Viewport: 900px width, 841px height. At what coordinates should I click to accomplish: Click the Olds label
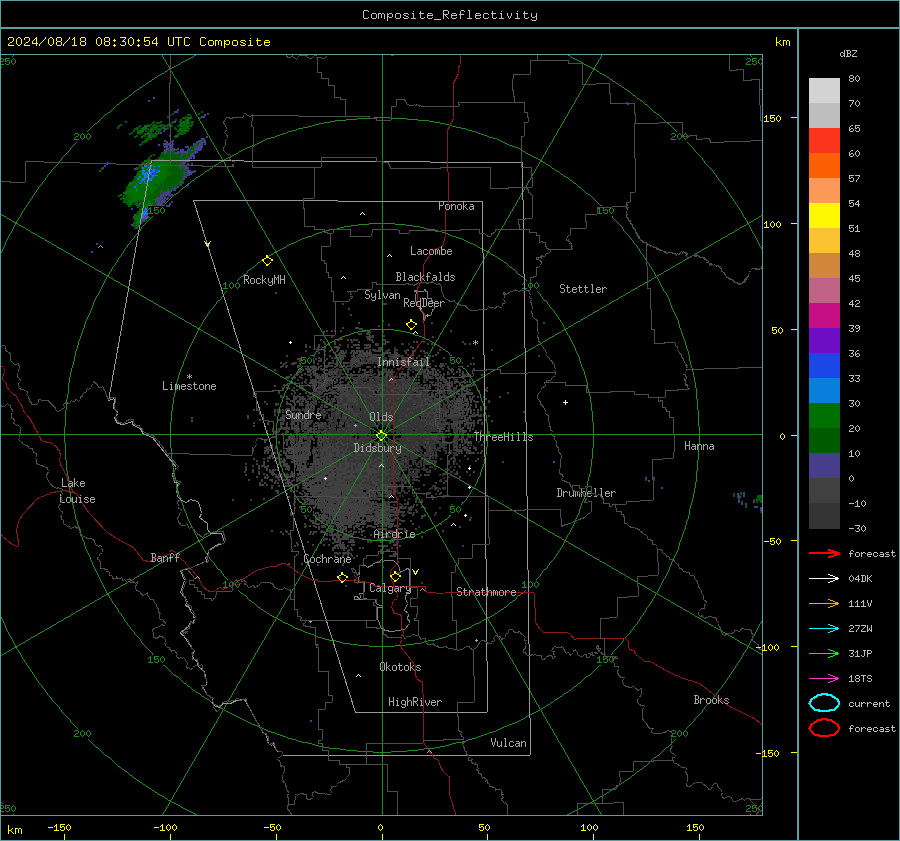point(381,417)
